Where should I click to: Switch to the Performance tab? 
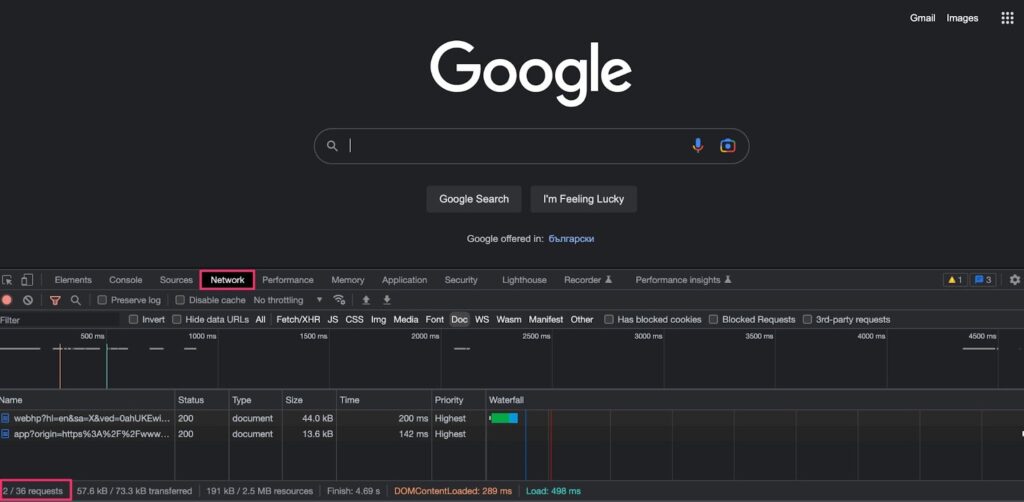click(288, 280)
